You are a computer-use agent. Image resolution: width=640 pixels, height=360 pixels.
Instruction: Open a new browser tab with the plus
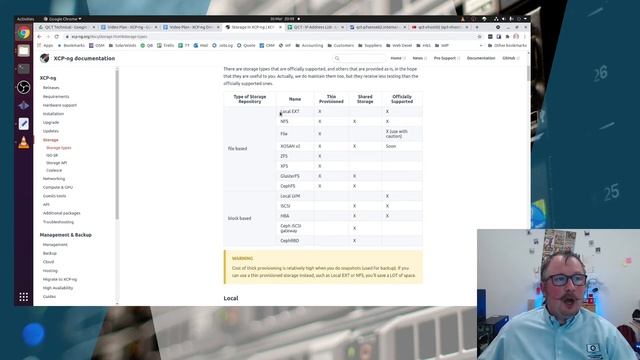click(477, 27)
